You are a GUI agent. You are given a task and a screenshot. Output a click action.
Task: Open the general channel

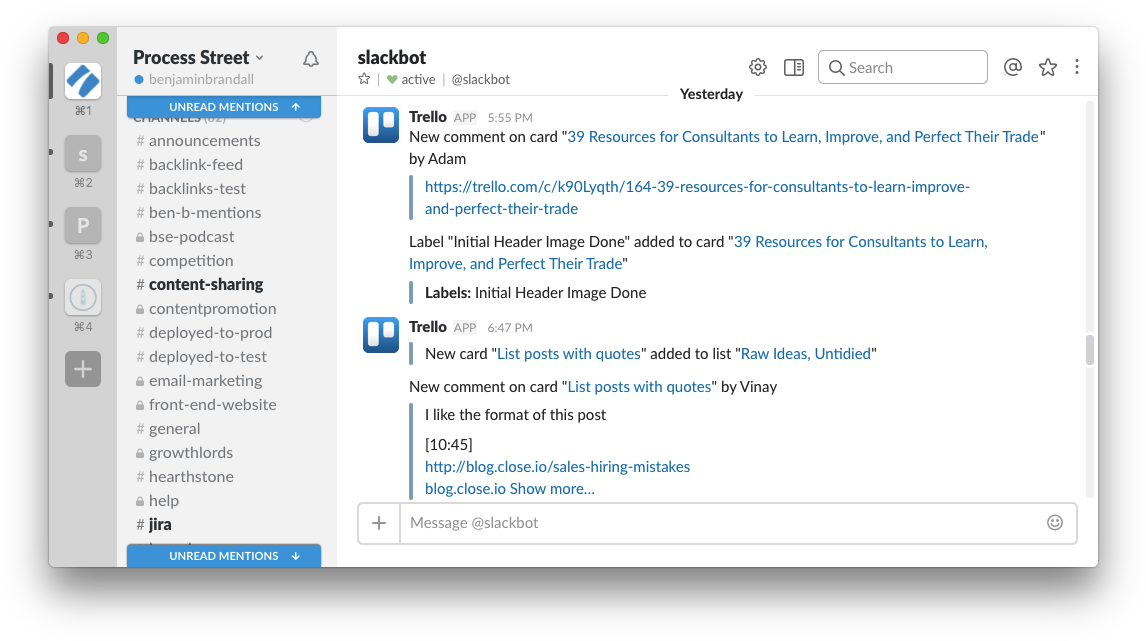167,429
